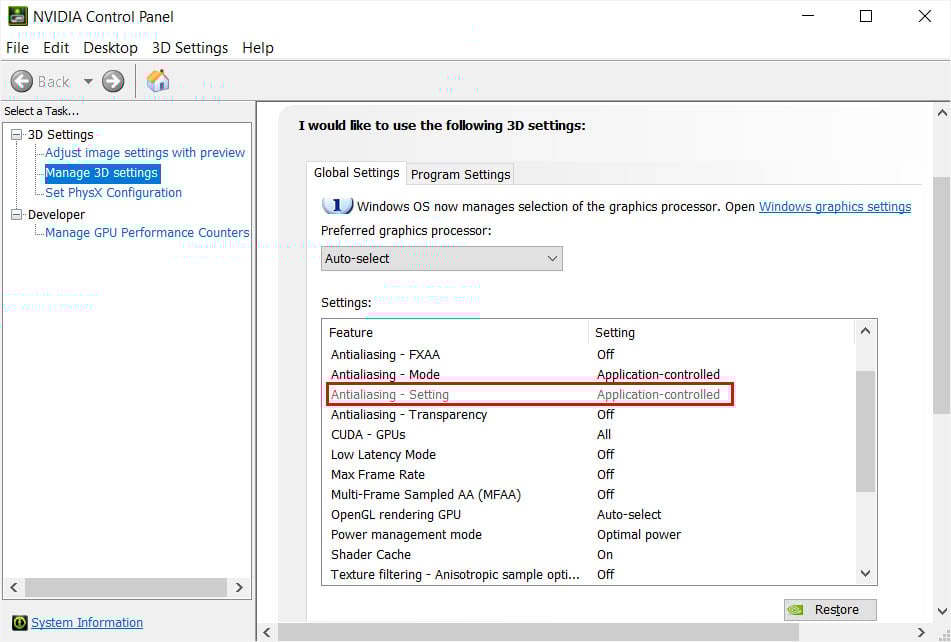Select Adjust image settings with preview
The image size is (951, 642).
(x=145, y=153)
